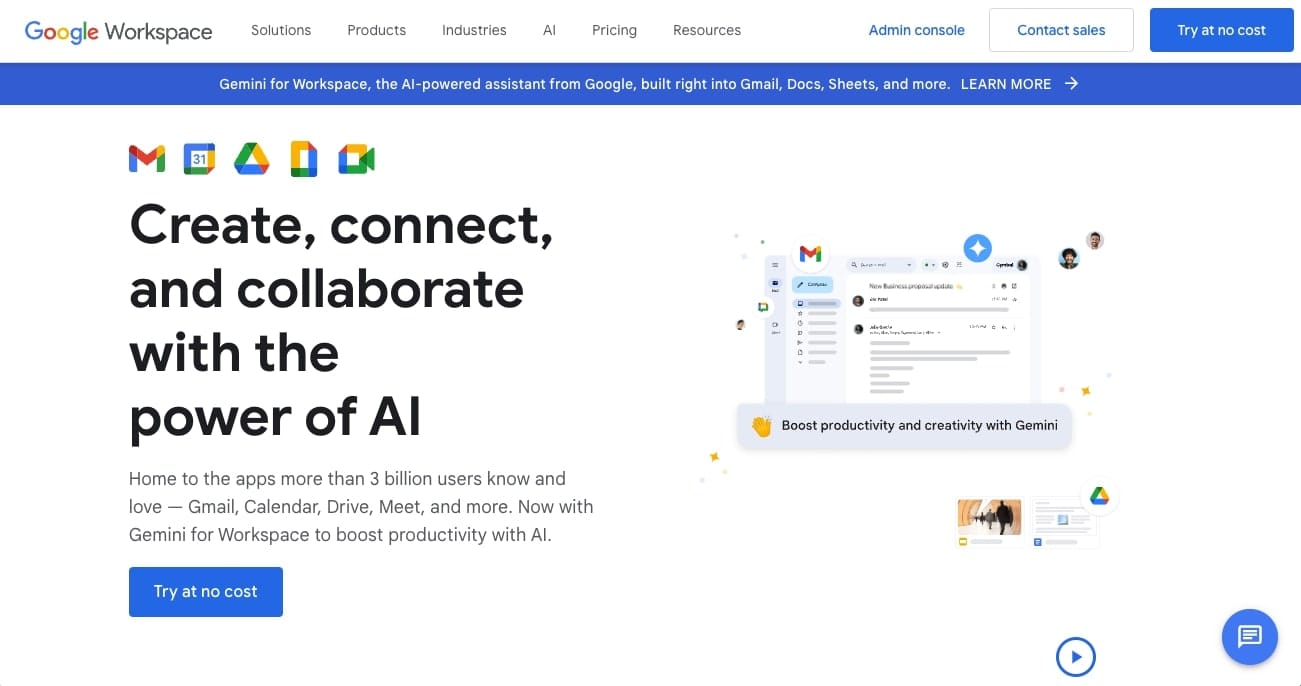Click the Google Meet icon
This screenshot has height=686, width=1301.
tap(356, 159)
